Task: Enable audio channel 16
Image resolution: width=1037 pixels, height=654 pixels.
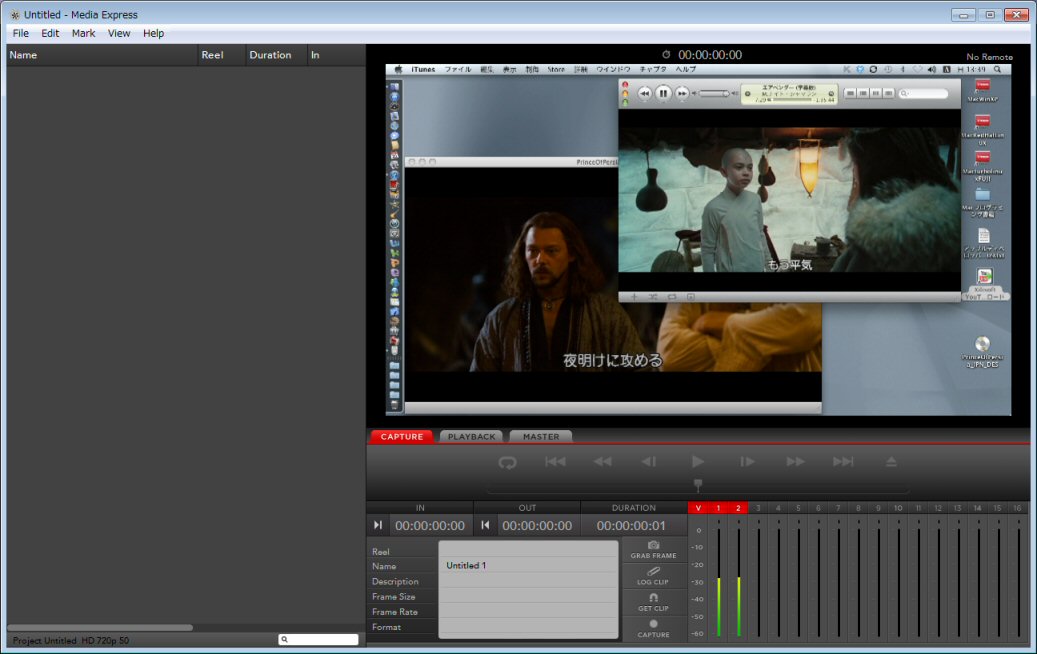Action: coord(1017,508)
